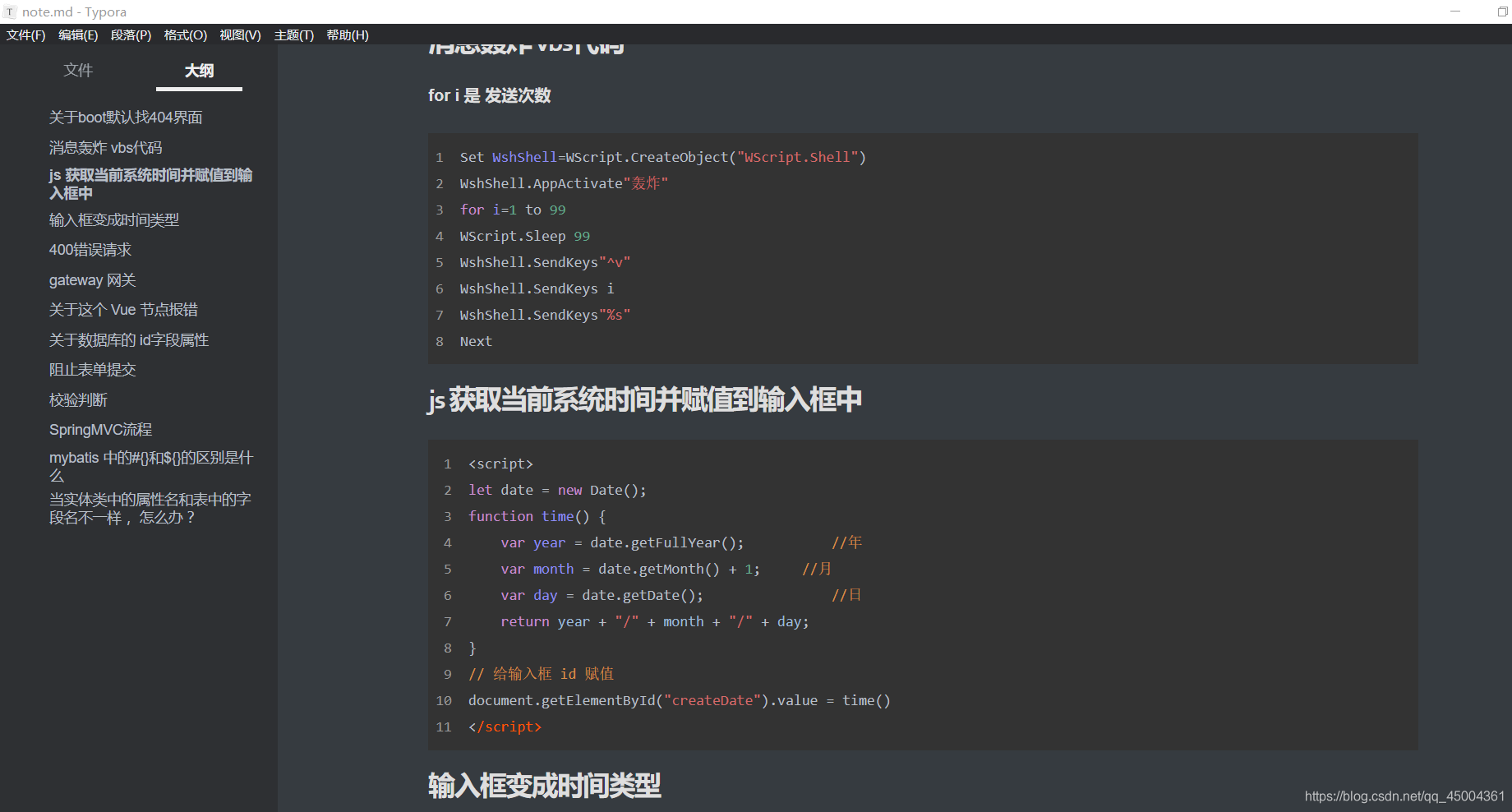Click 'var day = date.getDate();' line
This screenshot has width=1512, height=812.
[602, 595]
